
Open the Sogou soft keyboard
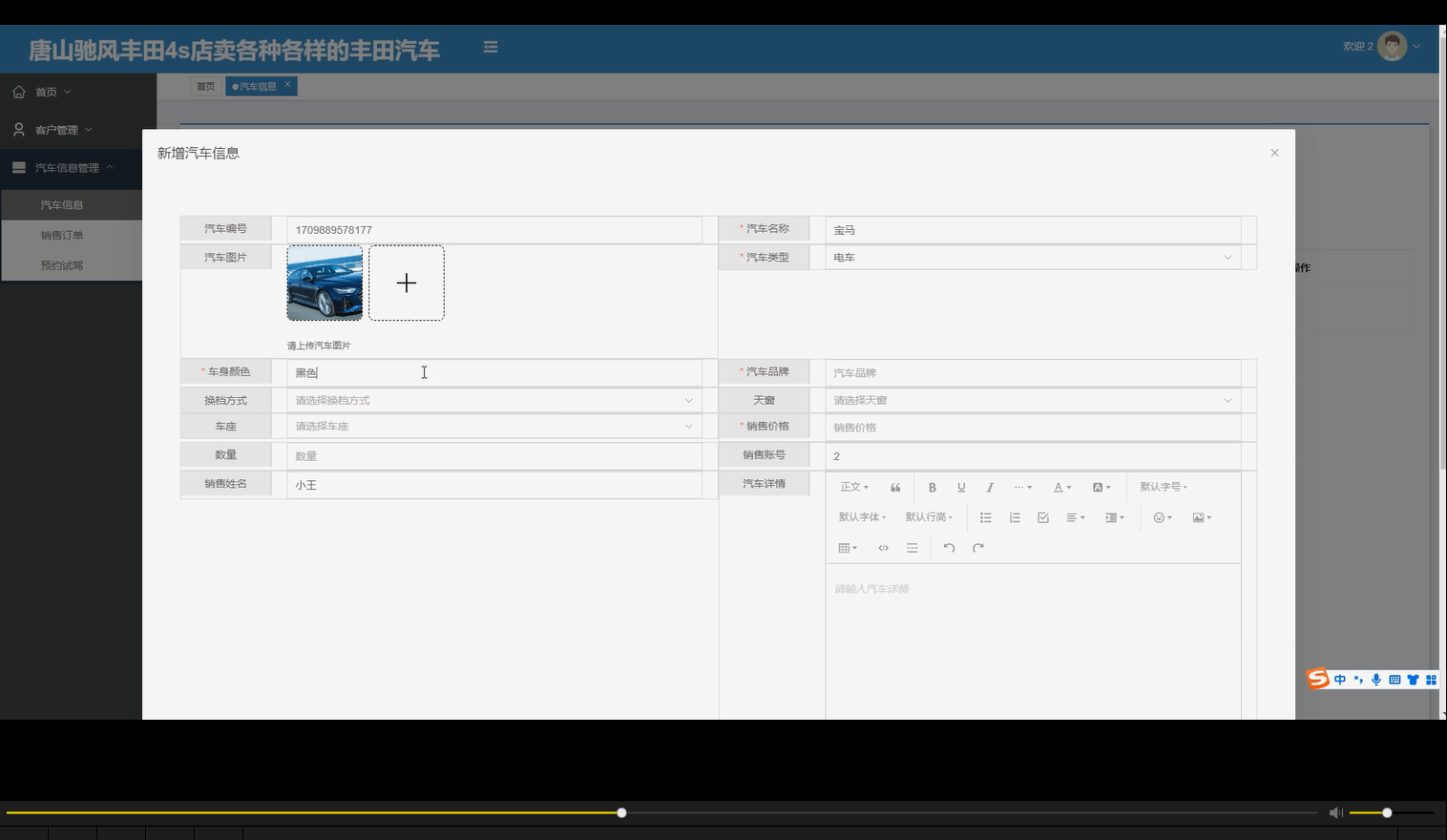1395,680
